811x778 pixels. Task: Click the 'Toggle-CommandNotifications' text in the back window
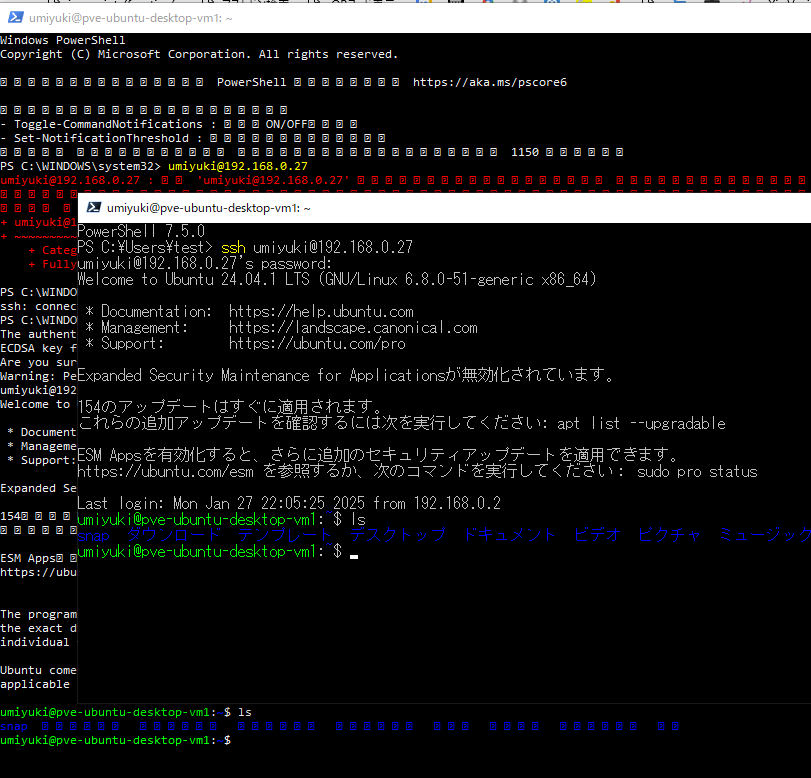108,124
